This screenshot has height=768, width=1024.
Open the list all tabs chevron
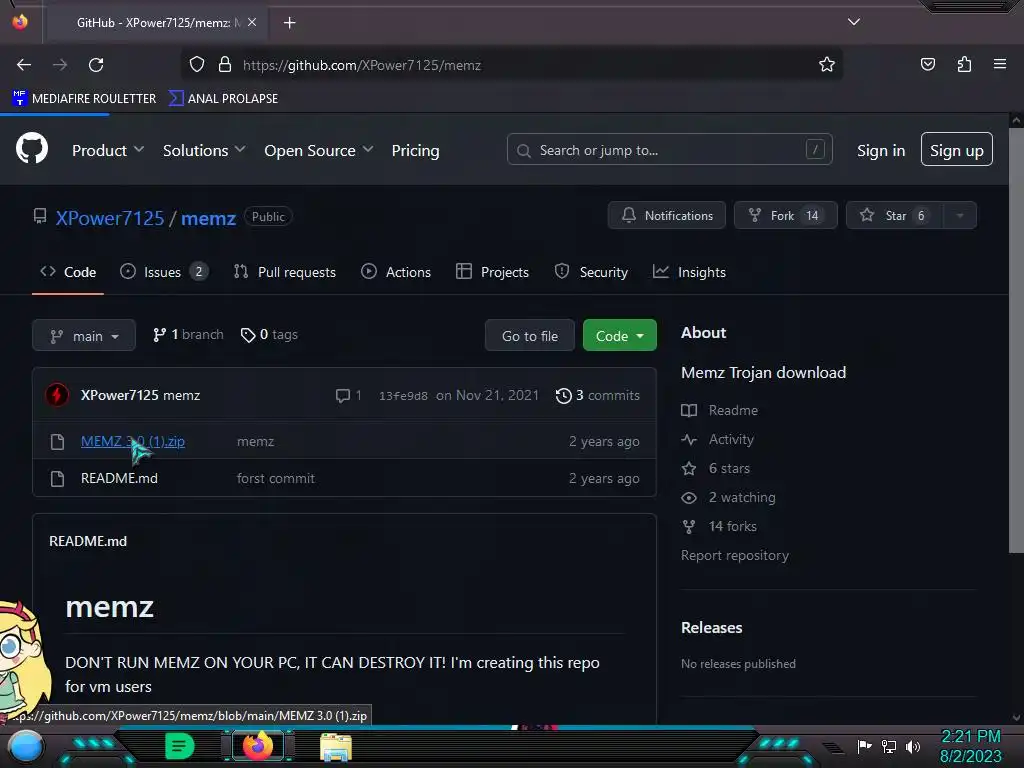click(854, 22)
